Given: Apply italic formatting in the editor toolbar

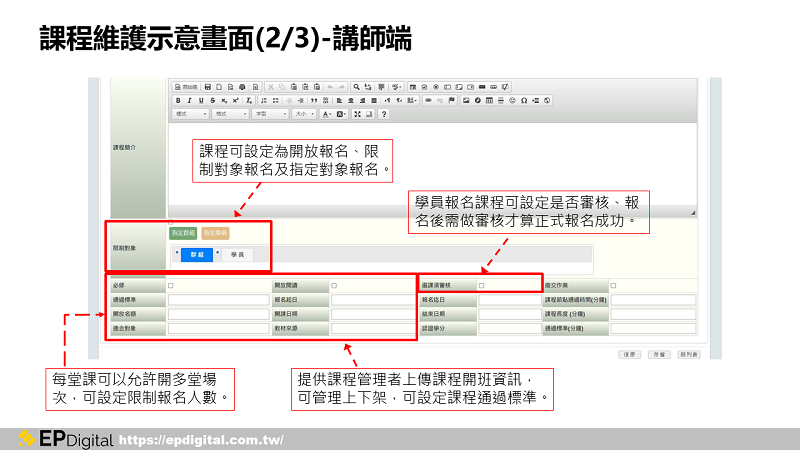Looking at the screenshot, I should click(189, 101).
